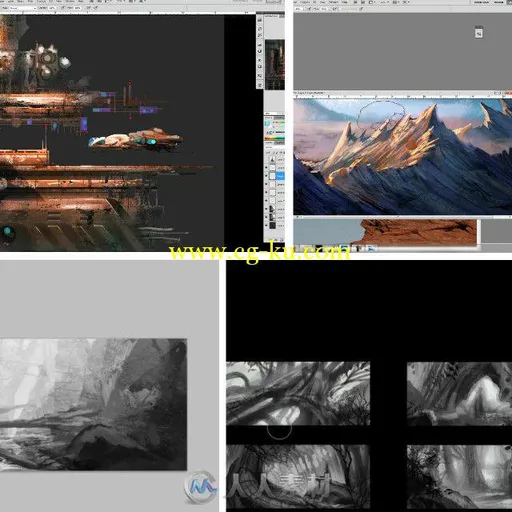Image resolution: width=512 pixels, height=512 pixels.
Task: Click the refine edge pen icon in the mountain window options bar
Action: (x=361, y=9)
